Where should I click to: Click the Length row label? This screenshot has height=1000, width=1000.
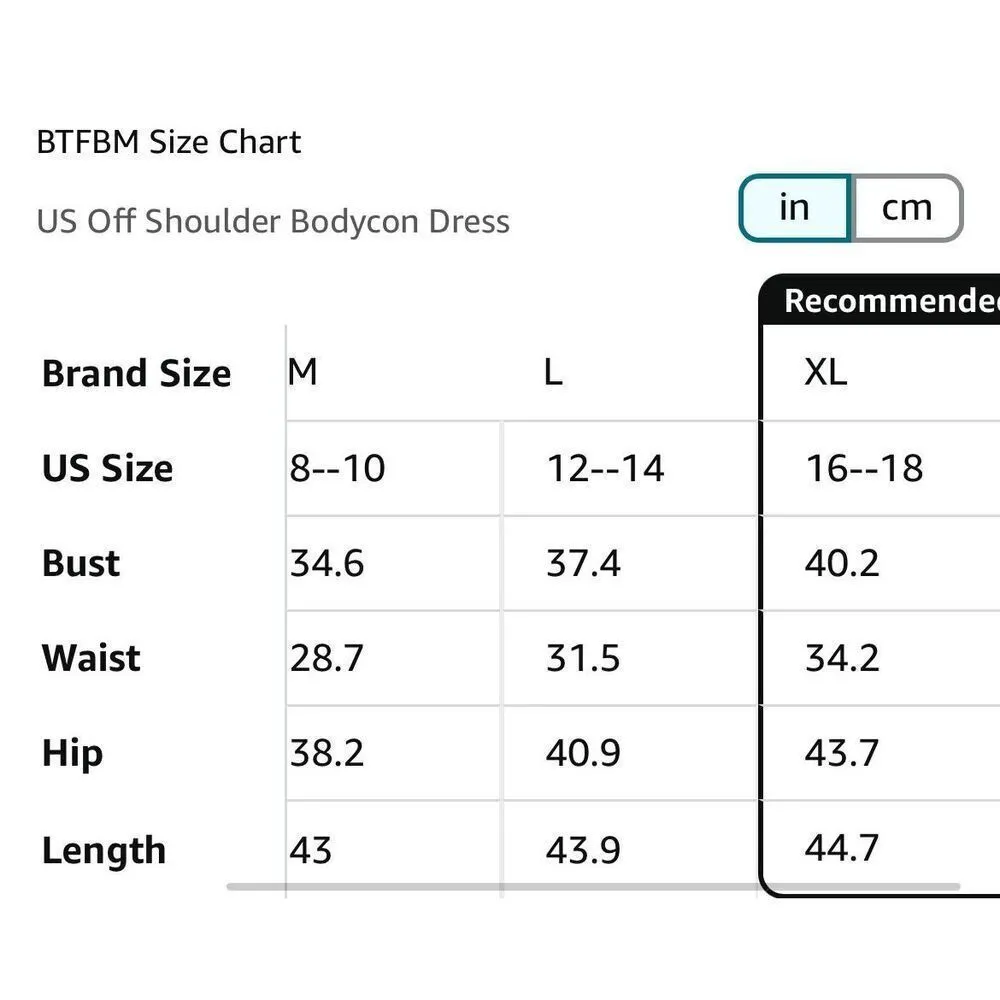pyautogui.click(x=103, y=850)
